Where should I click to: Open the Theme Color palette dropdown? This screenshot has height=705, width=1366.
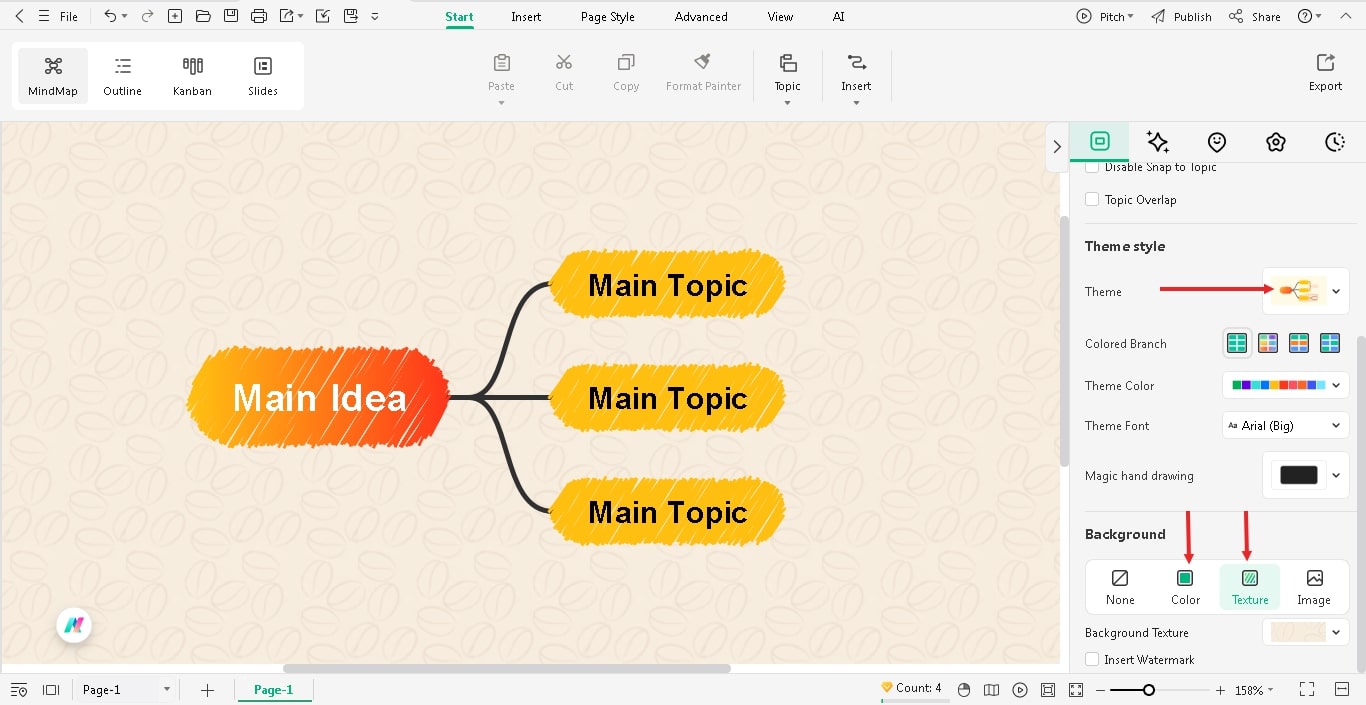[x=1285, y=385]
